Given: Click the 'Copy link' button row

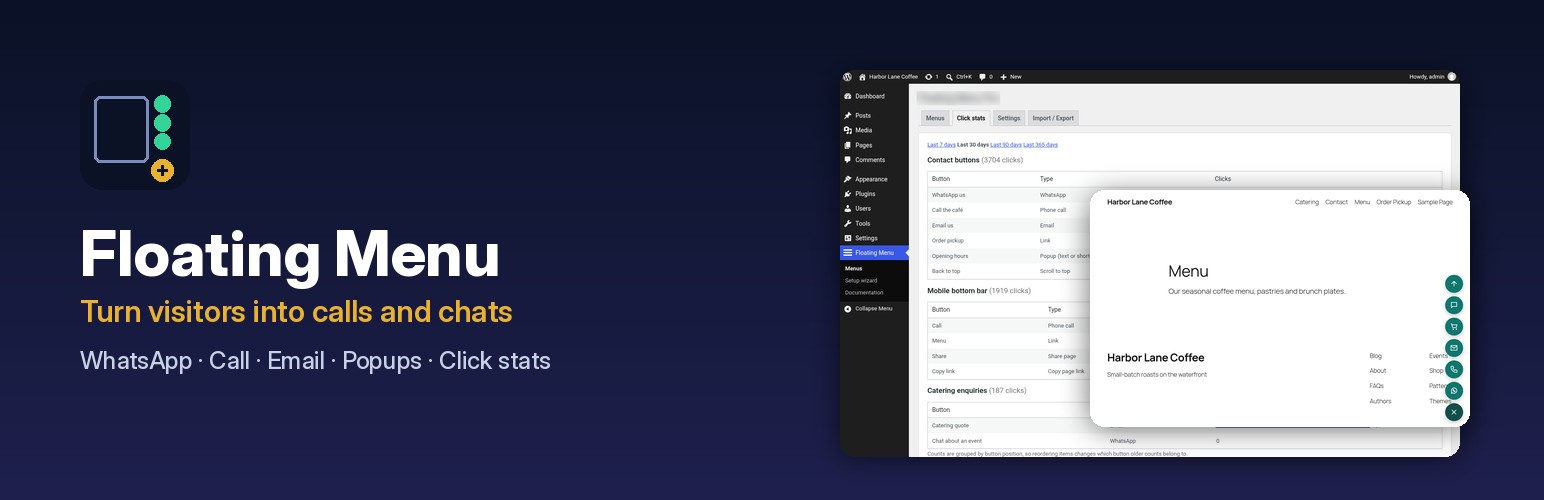Looking at the screenshot, I should point(1009,371).
